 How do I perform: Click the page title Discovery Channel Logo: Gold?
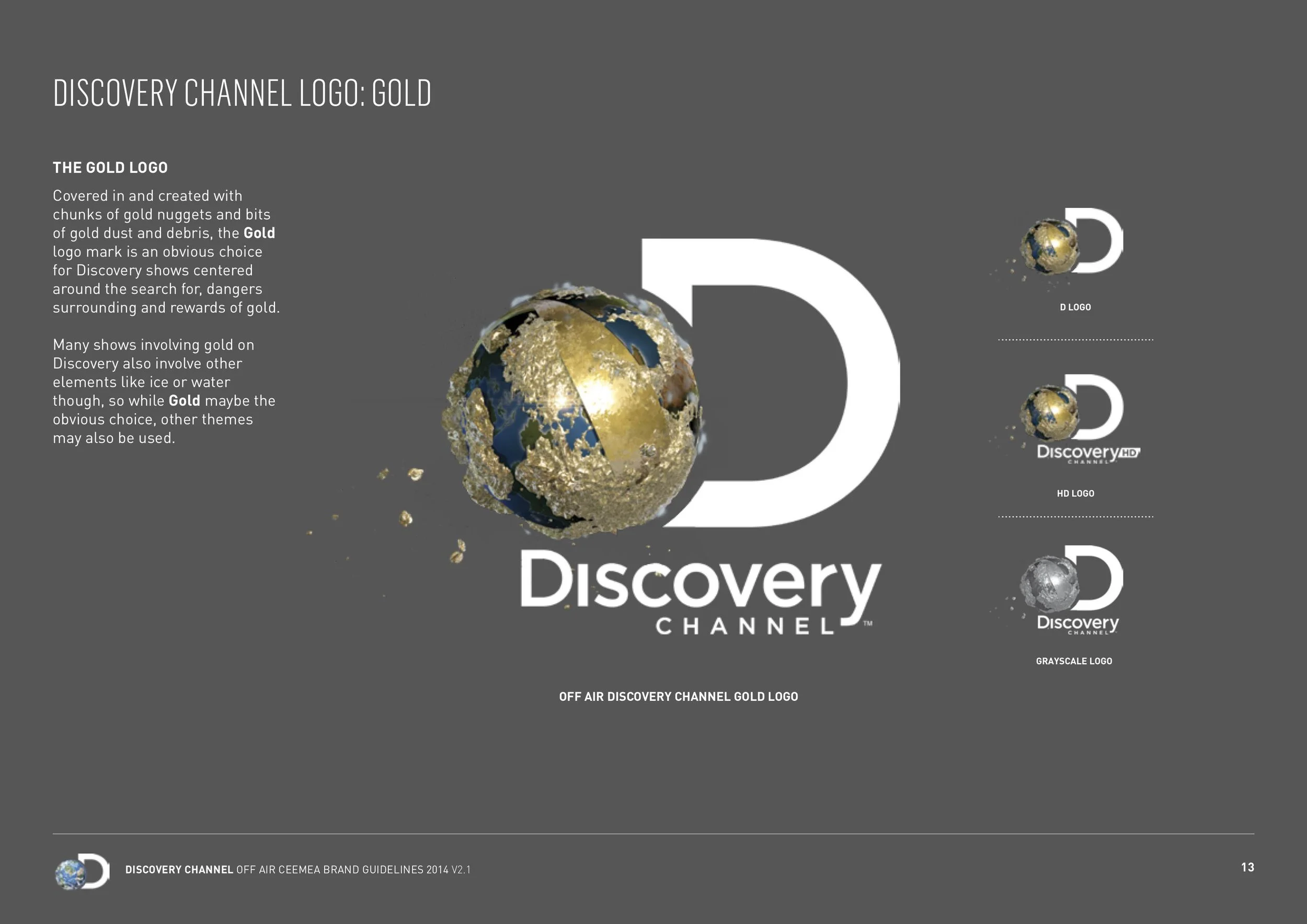[x=242, y=94]
